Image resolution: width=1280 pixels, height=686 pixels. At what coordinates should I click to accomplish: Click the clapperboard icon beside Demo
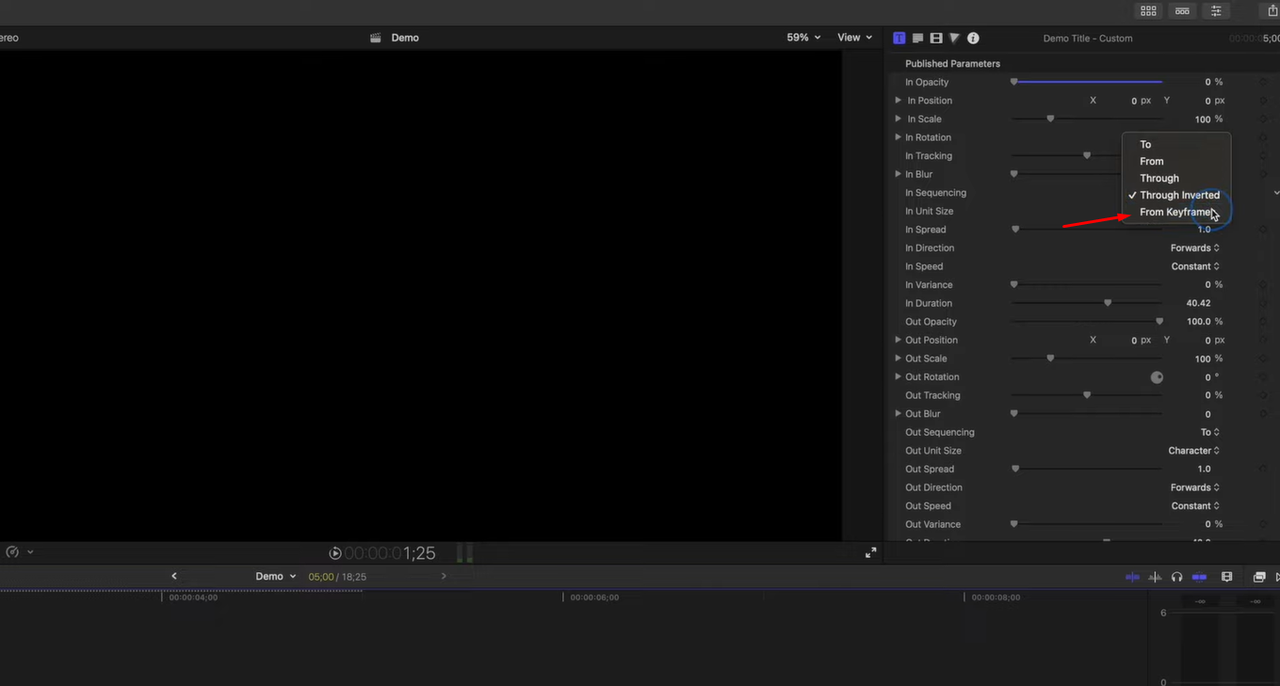pos(376,38)
